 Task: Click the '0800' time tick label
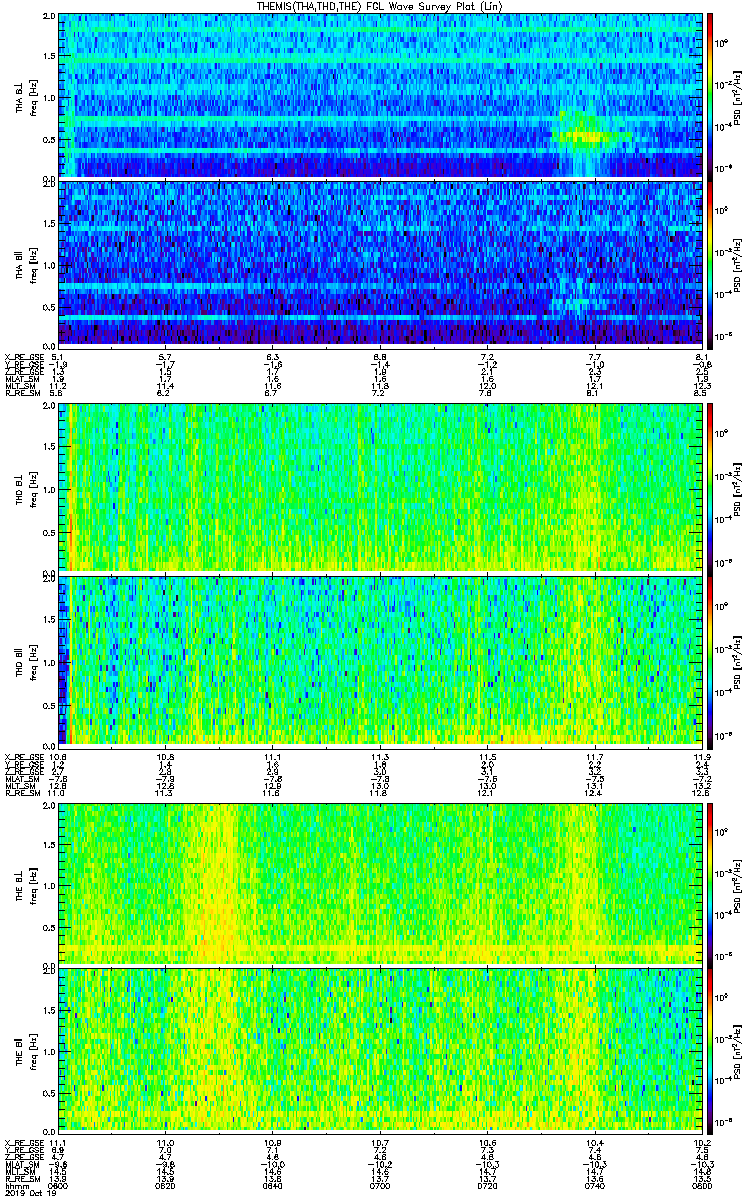(x=700, y=1187)
